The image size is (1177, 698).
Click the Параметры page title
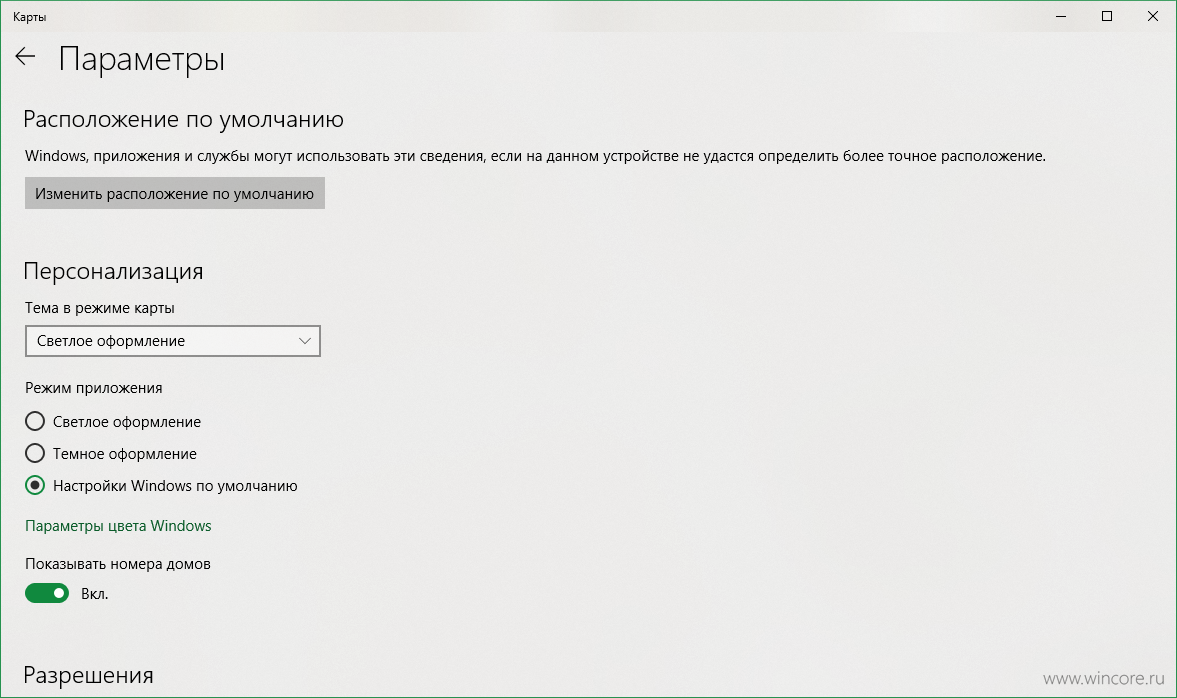(x=142, y=59)
